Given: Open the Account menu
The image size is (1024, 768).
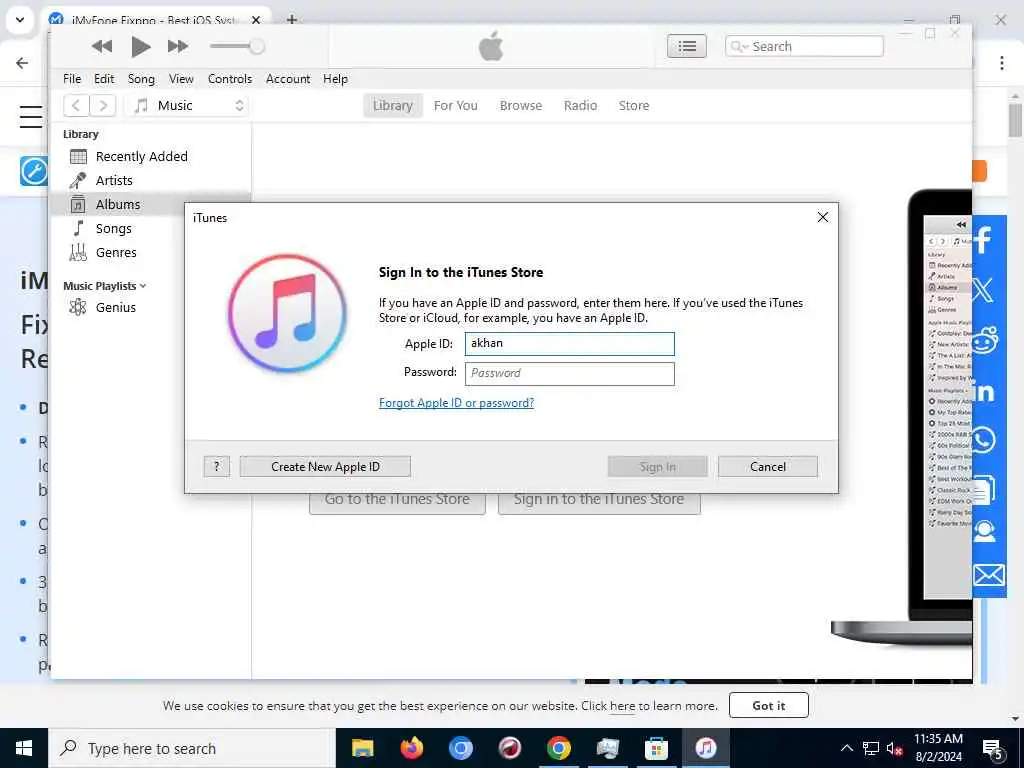Looking at the screenshot, I should point(288,79).
